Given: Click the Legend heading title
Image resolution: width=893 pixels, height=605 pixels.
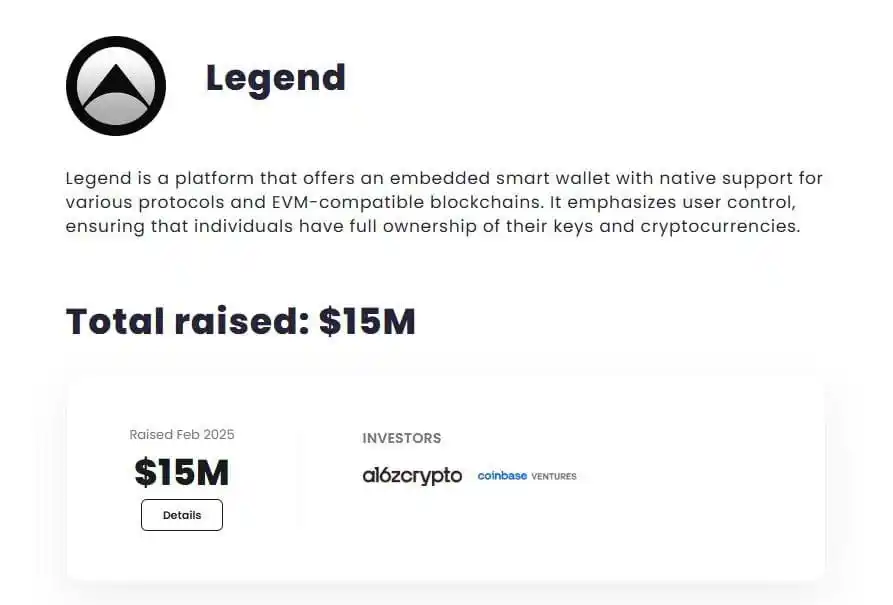Looking at the screenshot, I should (x=276, y=78).
